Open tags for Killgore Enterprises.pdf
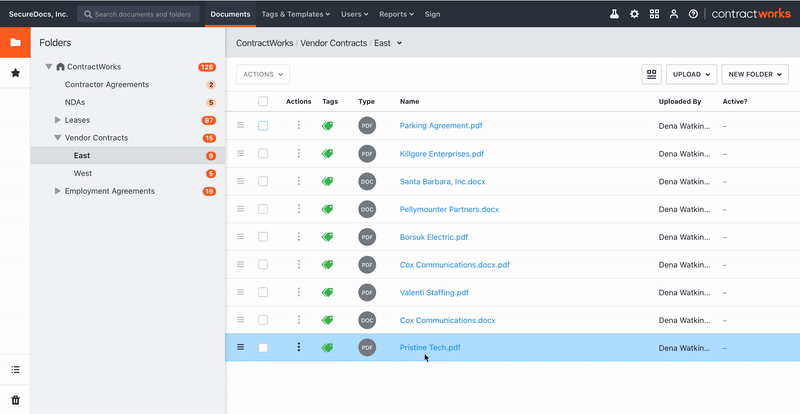The image size is (800, 414). tap(328, 153)
